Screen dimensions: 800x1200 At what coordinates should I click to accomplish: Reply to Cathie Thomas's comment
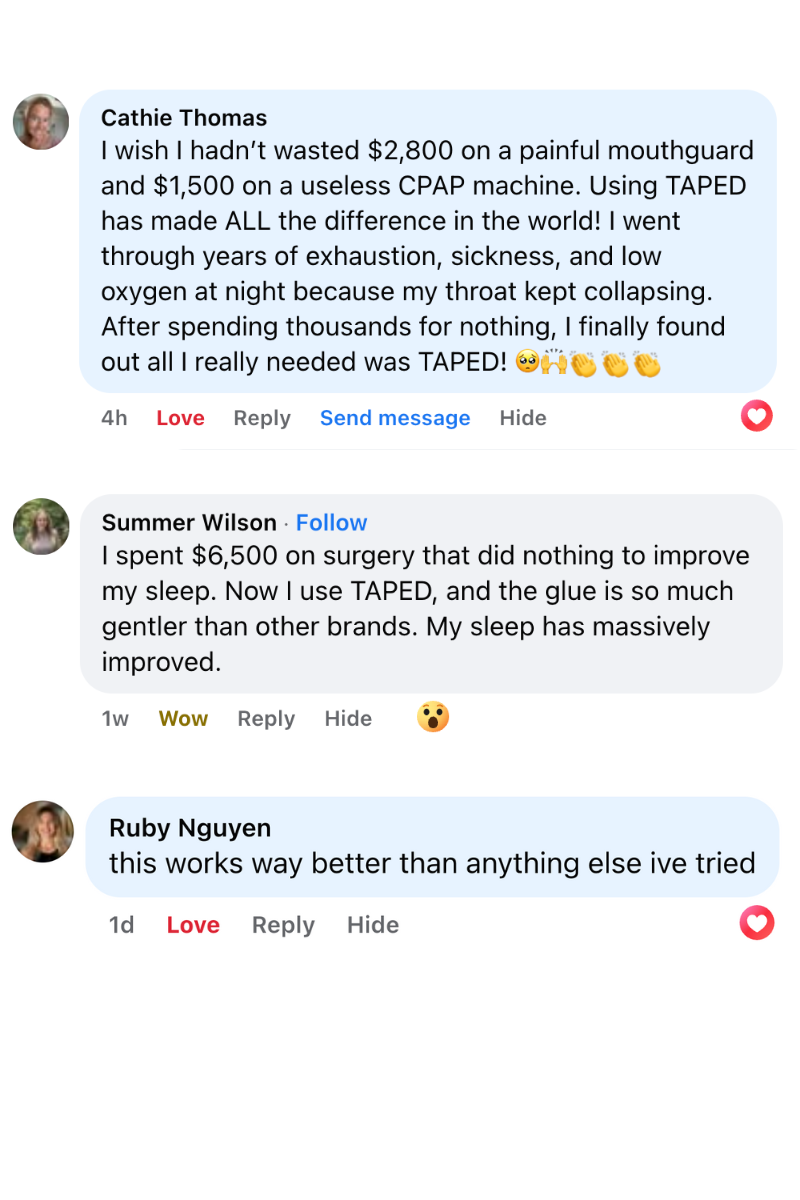click(x=262, y=418)
